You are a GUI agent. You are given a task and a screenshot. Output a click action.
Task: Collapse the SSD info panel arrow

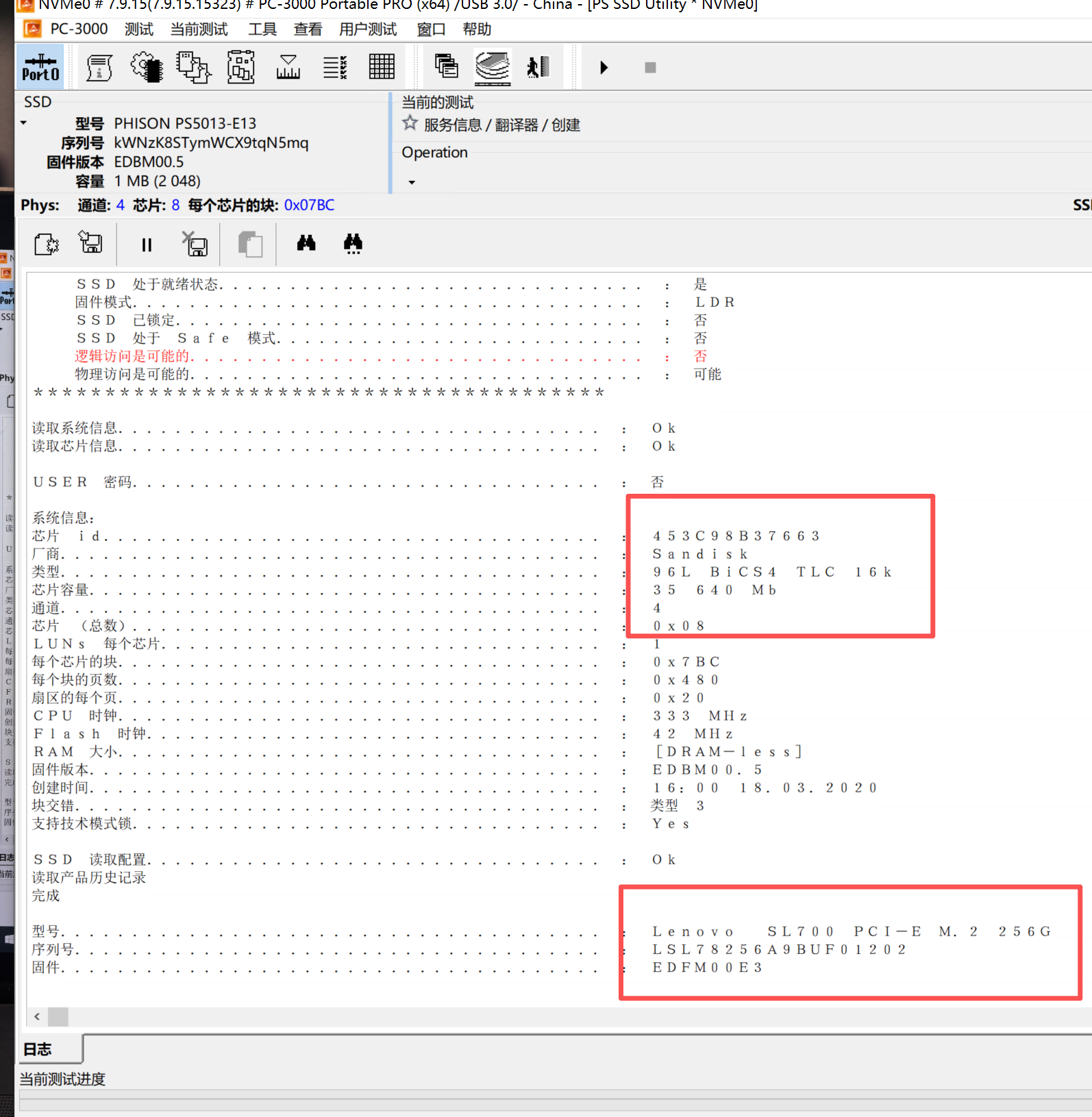coord(23,123)
